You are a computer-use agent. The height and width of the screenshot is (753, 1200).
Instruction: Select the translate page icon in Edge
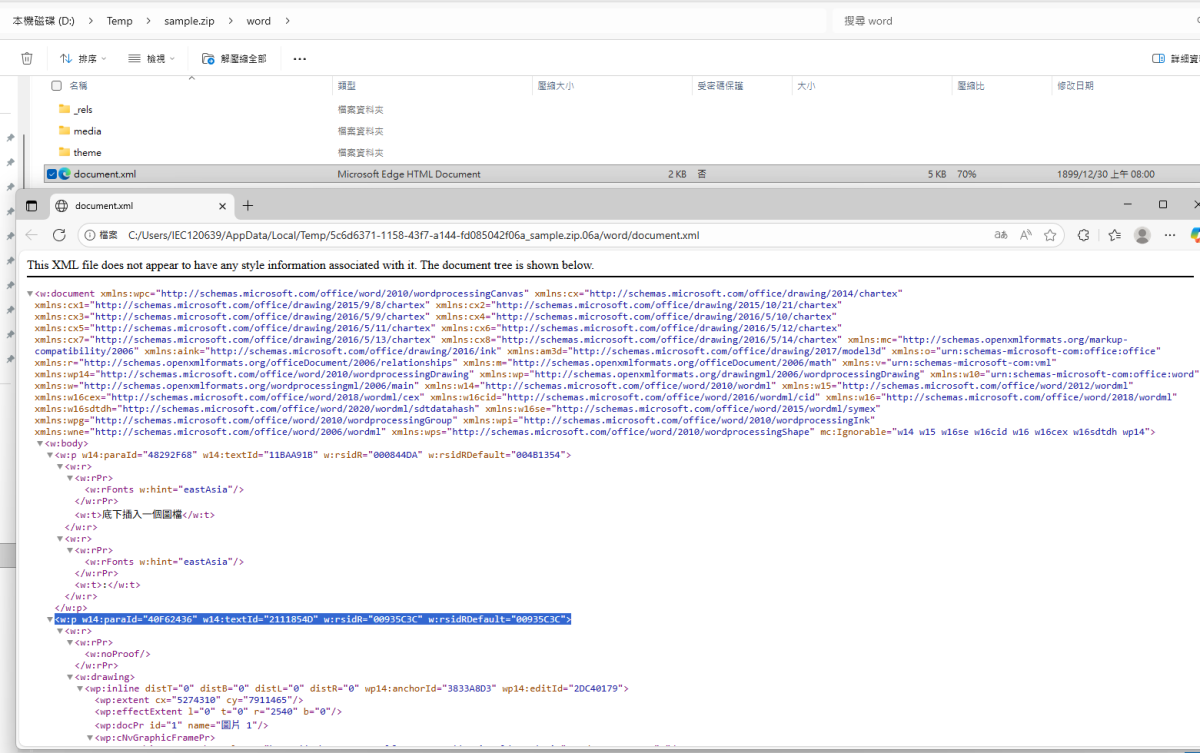(x=1000, y=234)
